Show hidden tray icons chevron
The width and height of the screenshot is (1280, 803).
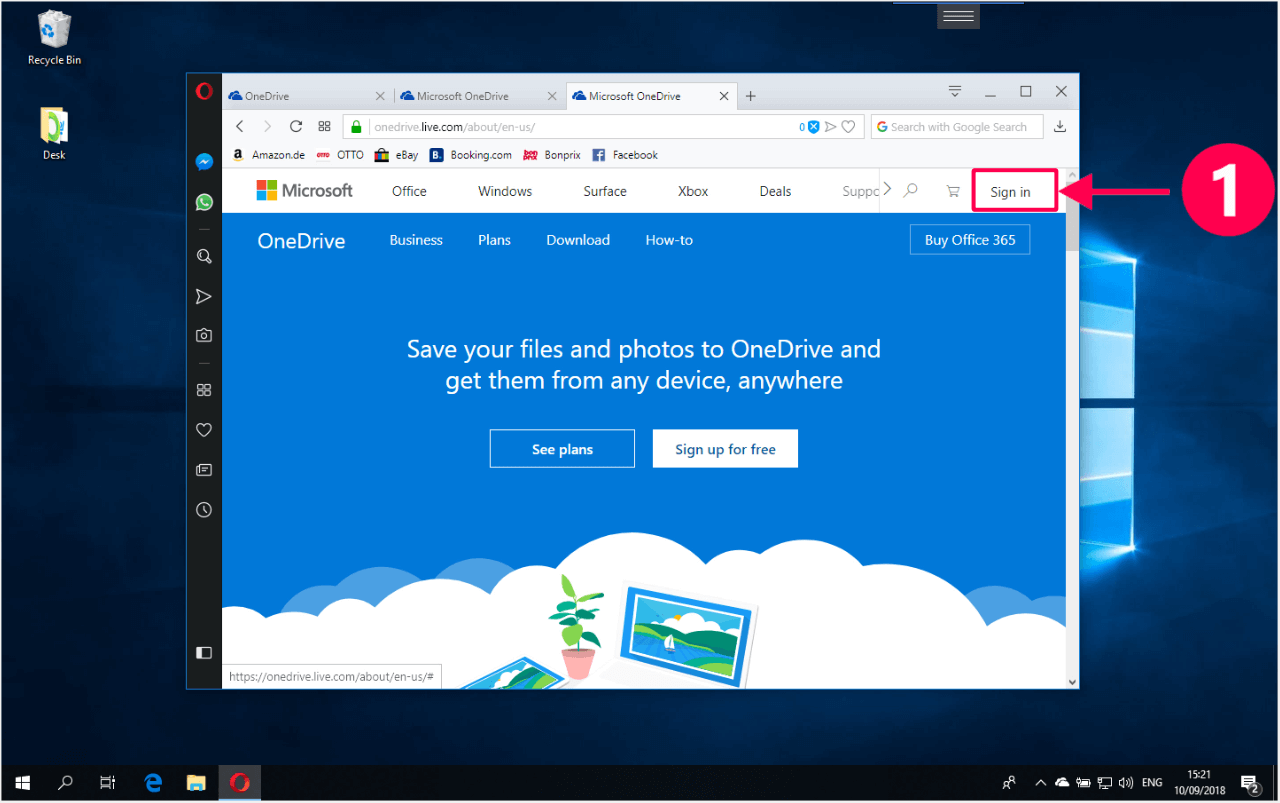point(1040,783)
